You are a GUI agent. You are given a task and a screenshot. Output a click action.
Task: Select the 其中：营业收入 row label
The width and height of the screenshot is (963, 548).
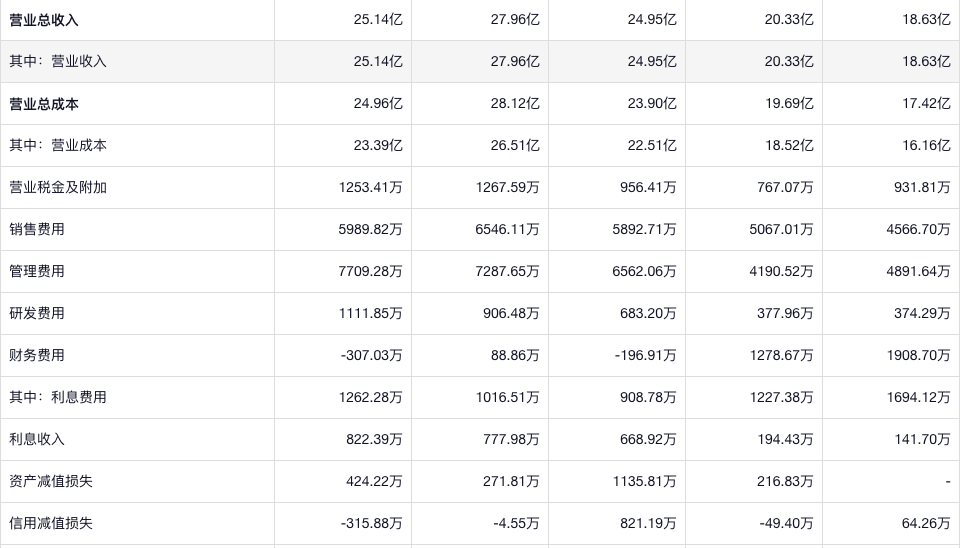coord(58,61)
